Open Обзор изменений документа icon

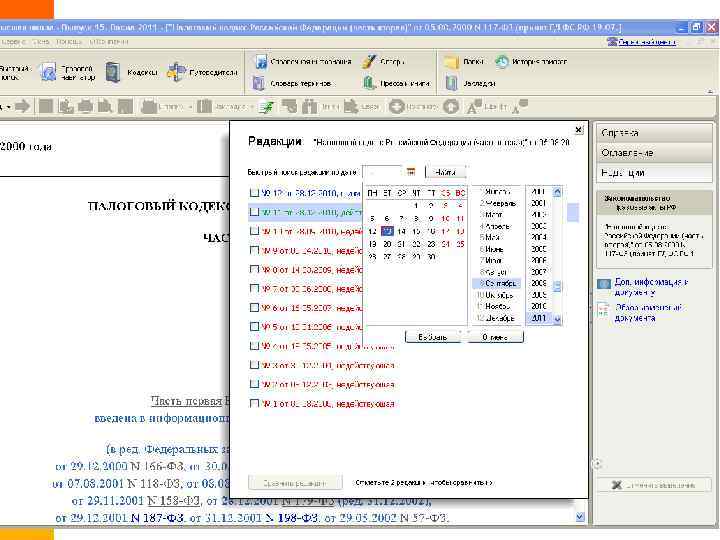pyautogui.click(x=604, y=309)
